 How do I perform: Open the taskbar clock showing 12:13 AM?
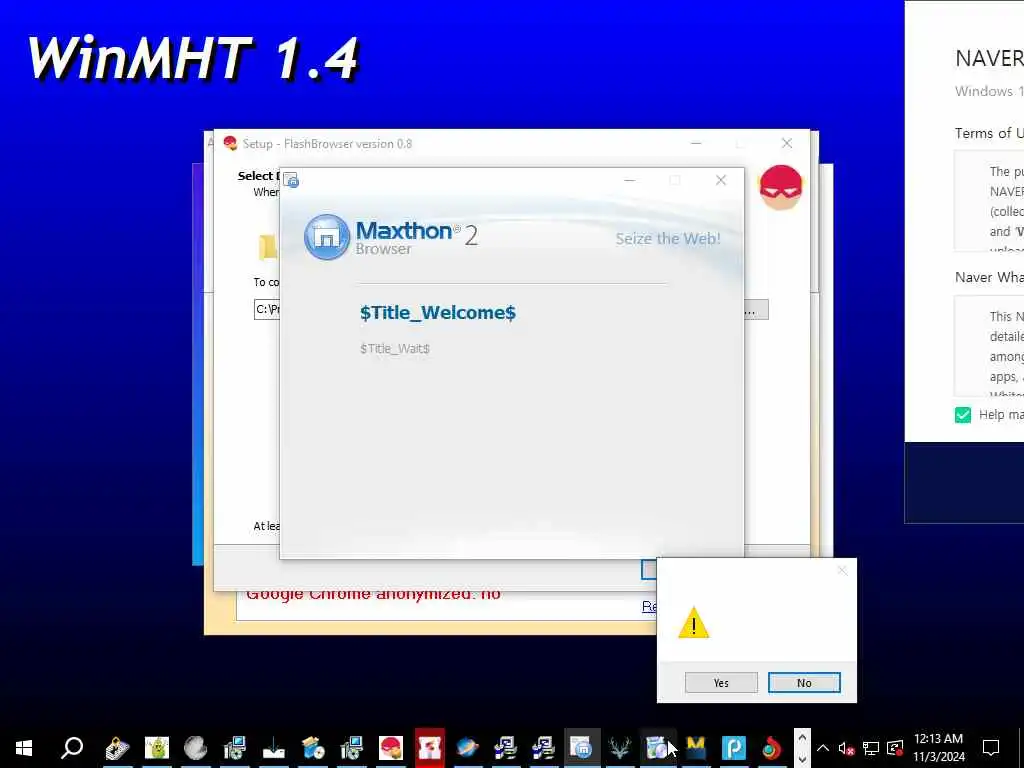938,747
